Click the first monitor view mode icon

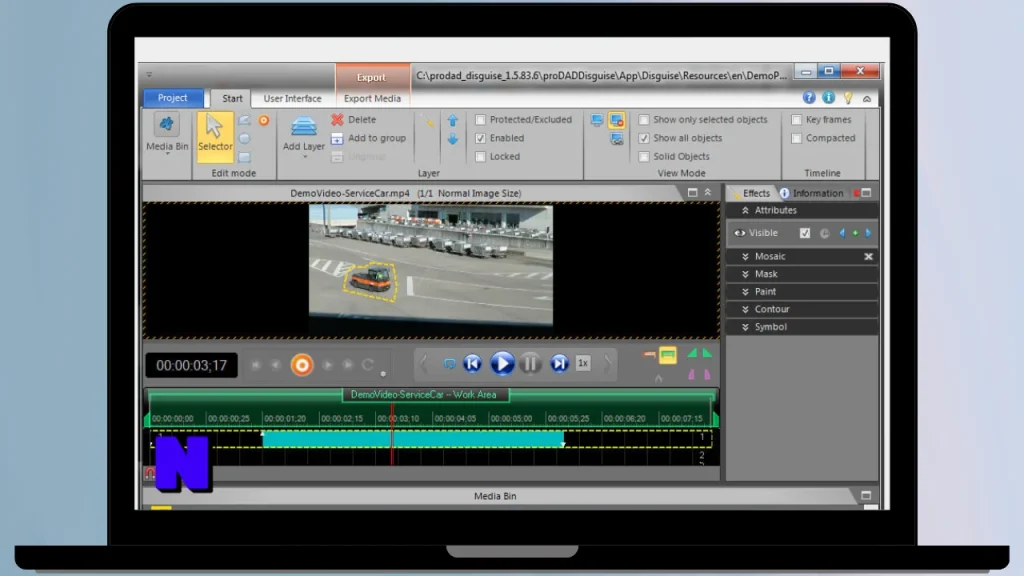pyautogui.click(x=597, y=120)
